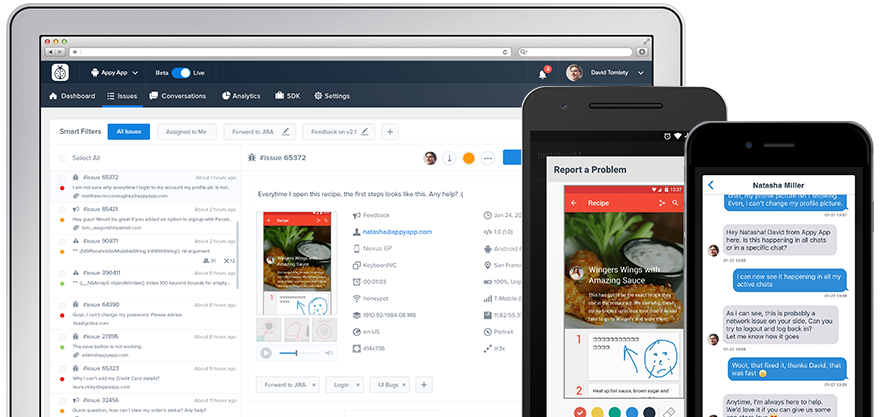Select the All Issues filter button
The height and width of the screenshot is (417, 880).
[x=130, y=131]
